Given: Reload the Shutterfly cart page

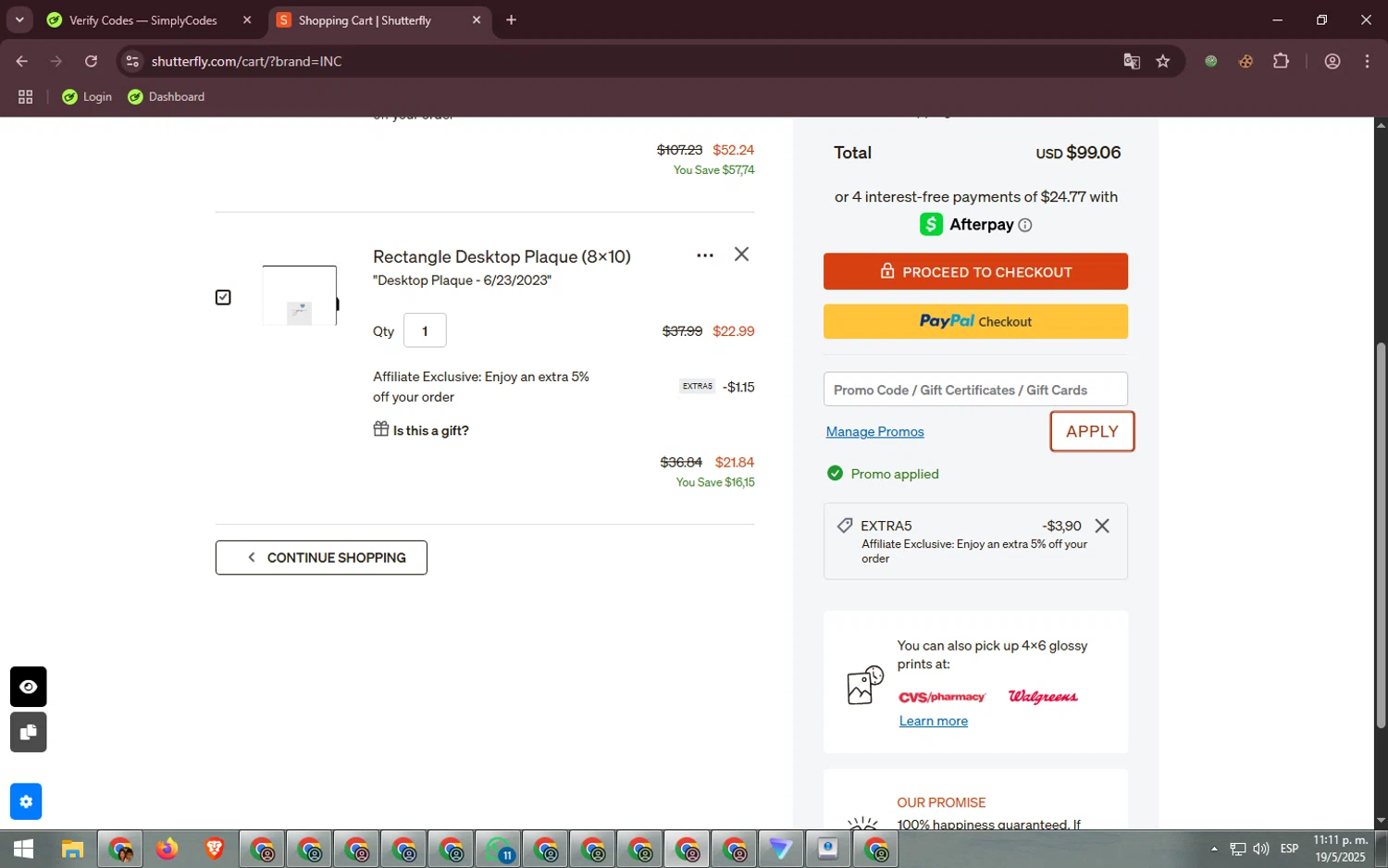Looking at the screenshot, I should pyautogui.click(x=91, y=61).
